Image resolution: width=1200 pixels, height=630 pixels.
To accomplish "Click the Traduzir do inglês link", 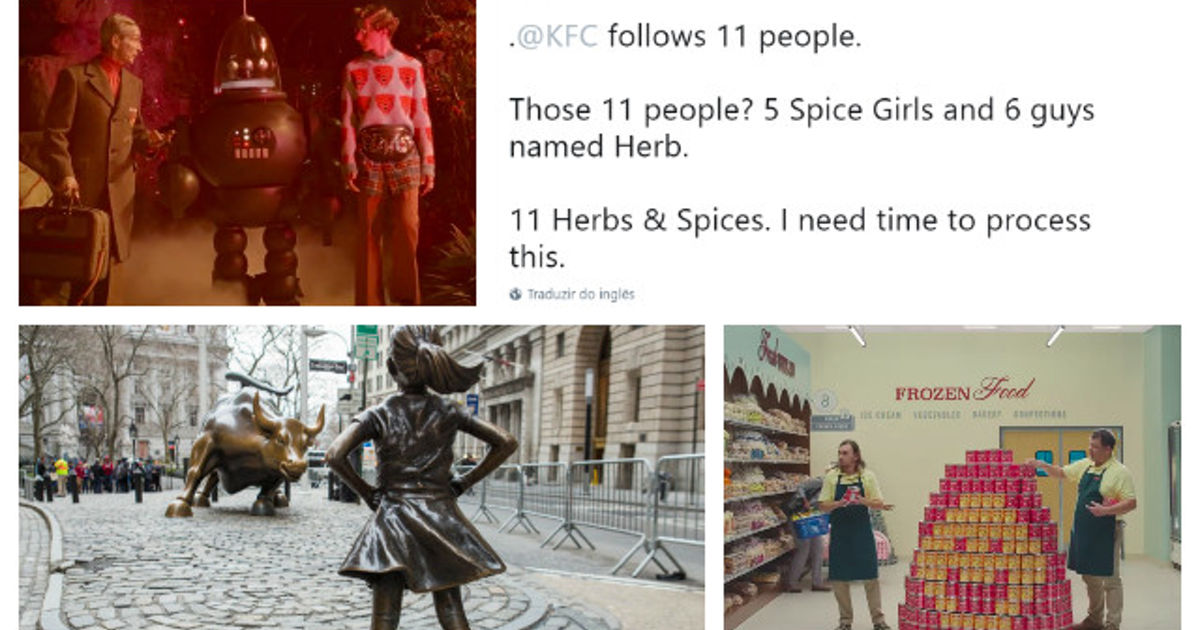I will 581,294.
